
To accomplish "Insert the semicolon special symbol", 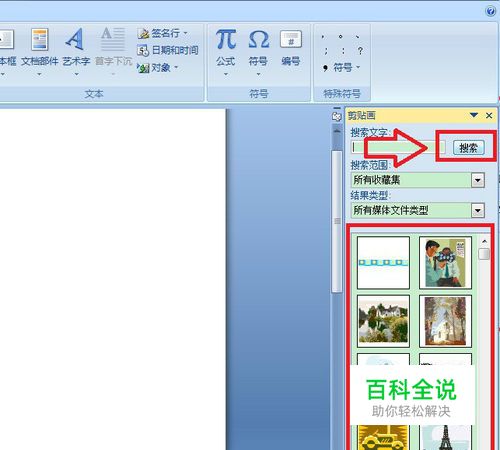I will pos(326,51).
